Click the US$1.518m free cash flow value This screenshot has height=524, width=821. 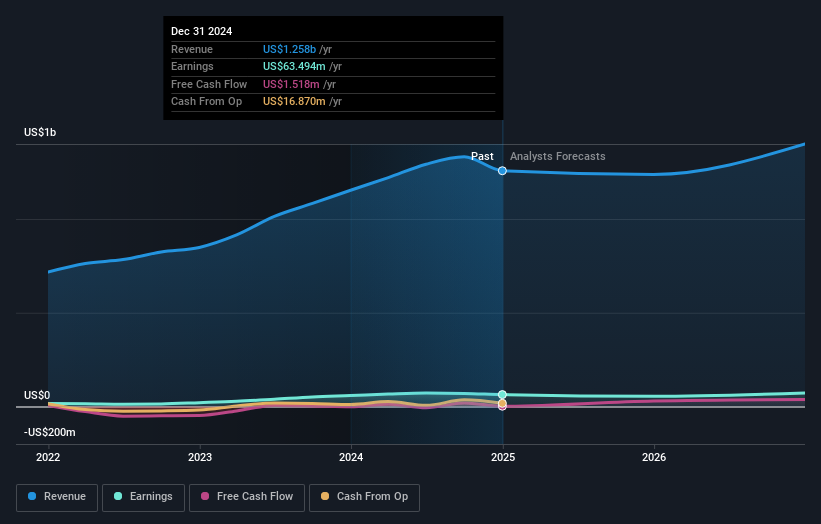[x=291, y=84]
